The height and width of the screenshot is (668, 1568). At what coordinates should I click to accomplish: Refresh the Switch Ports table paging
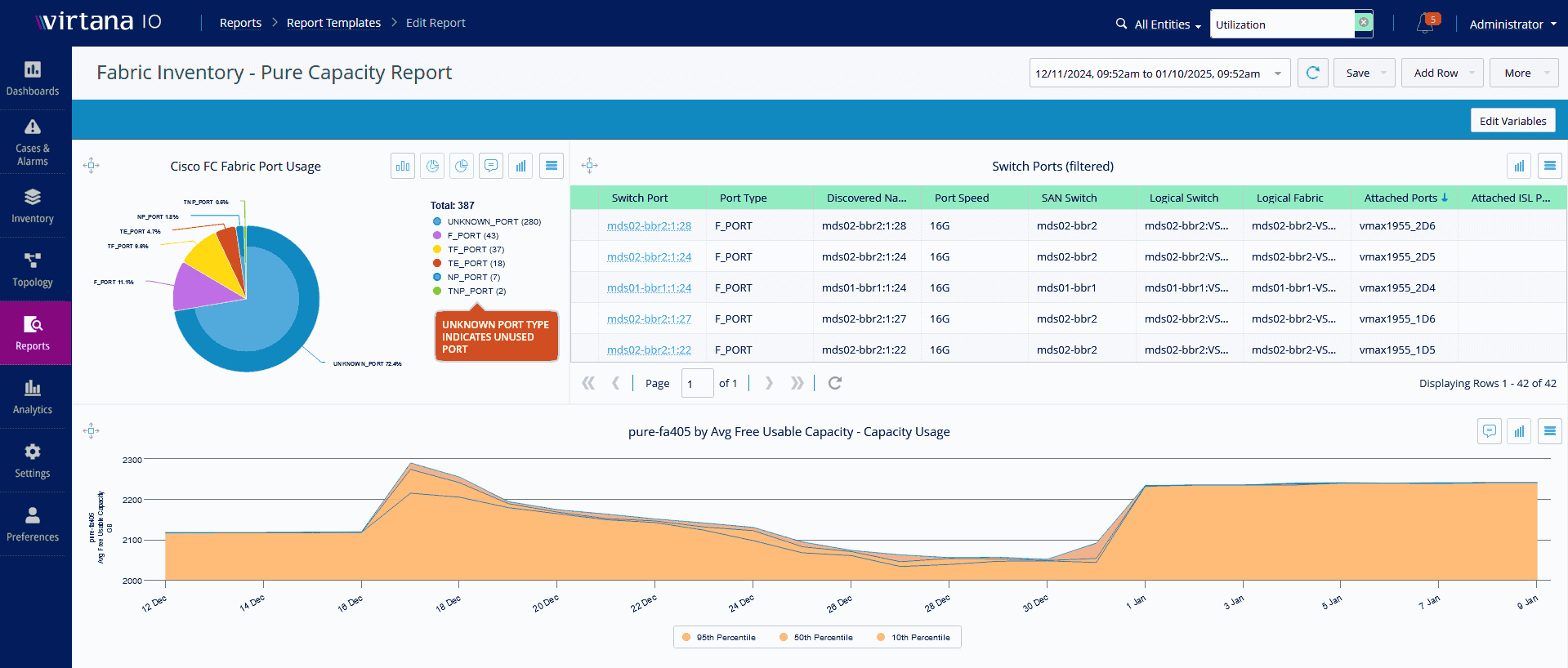834,383
